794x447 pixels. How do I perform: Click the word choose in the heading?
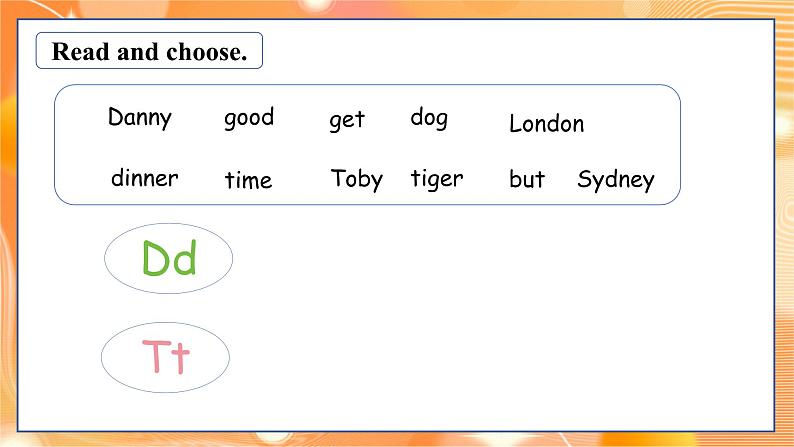click(x=207, y=52)
